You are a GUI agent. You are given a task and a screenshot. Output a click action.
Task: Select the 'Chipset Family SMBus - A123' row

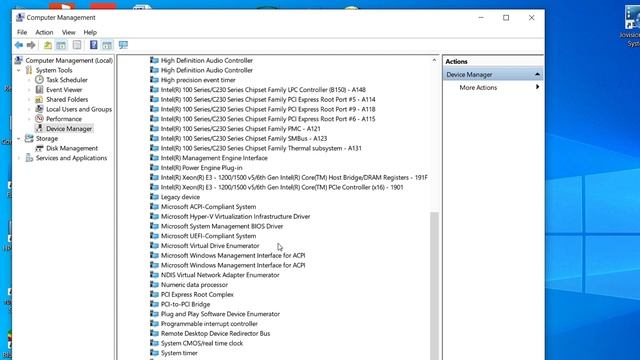[x=244, y=138]
